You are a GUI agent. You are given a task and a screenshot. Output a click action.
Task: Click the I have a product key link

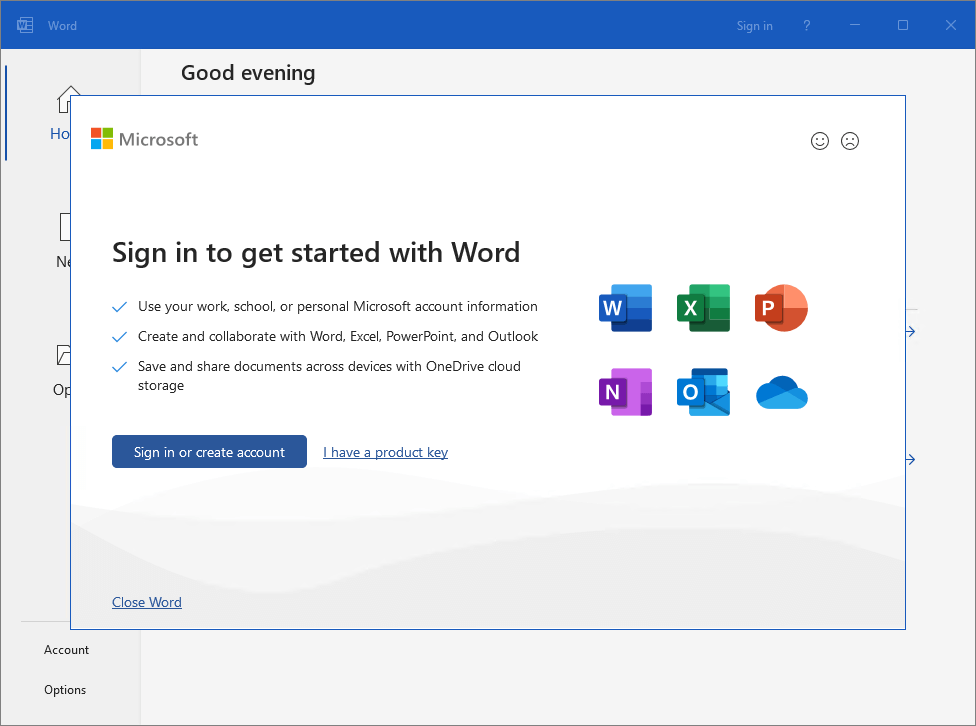385,453
